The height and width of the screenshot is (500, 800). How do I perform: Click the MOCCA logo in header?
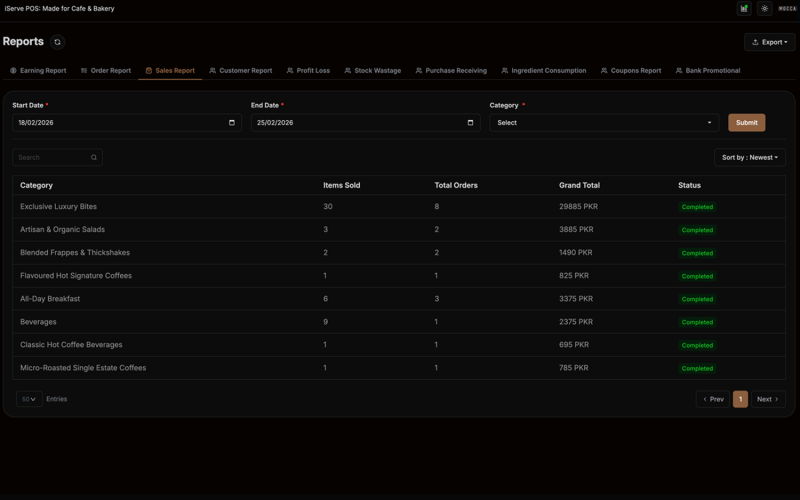tap(788, 9)
